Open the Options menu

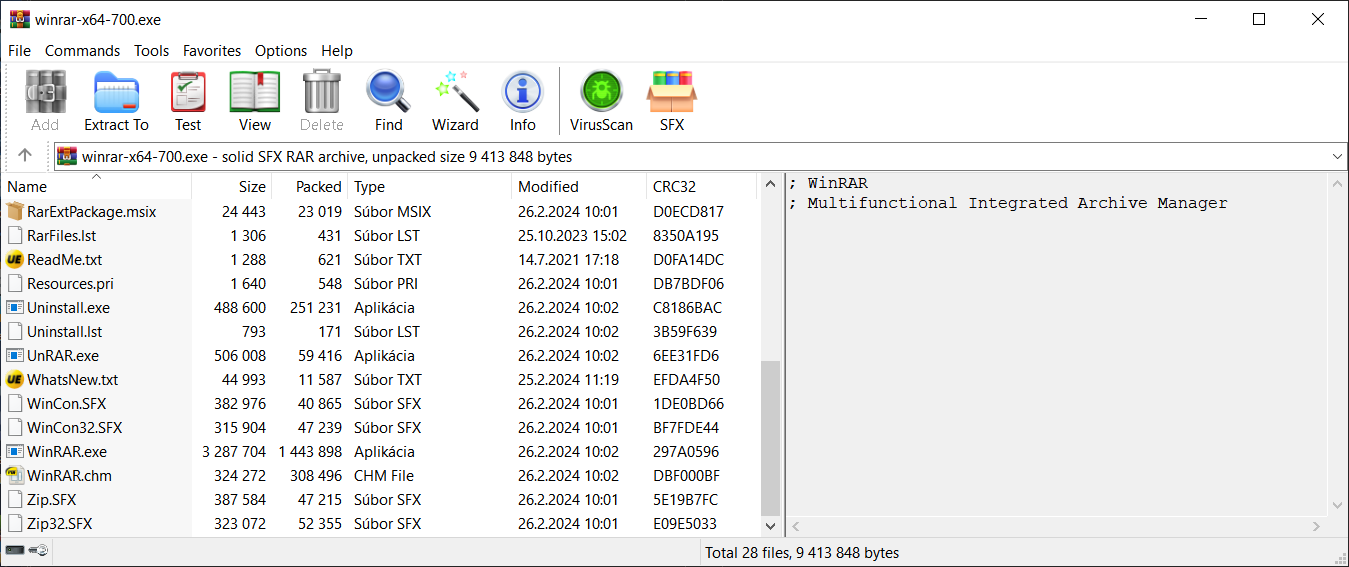click(281, 50)
